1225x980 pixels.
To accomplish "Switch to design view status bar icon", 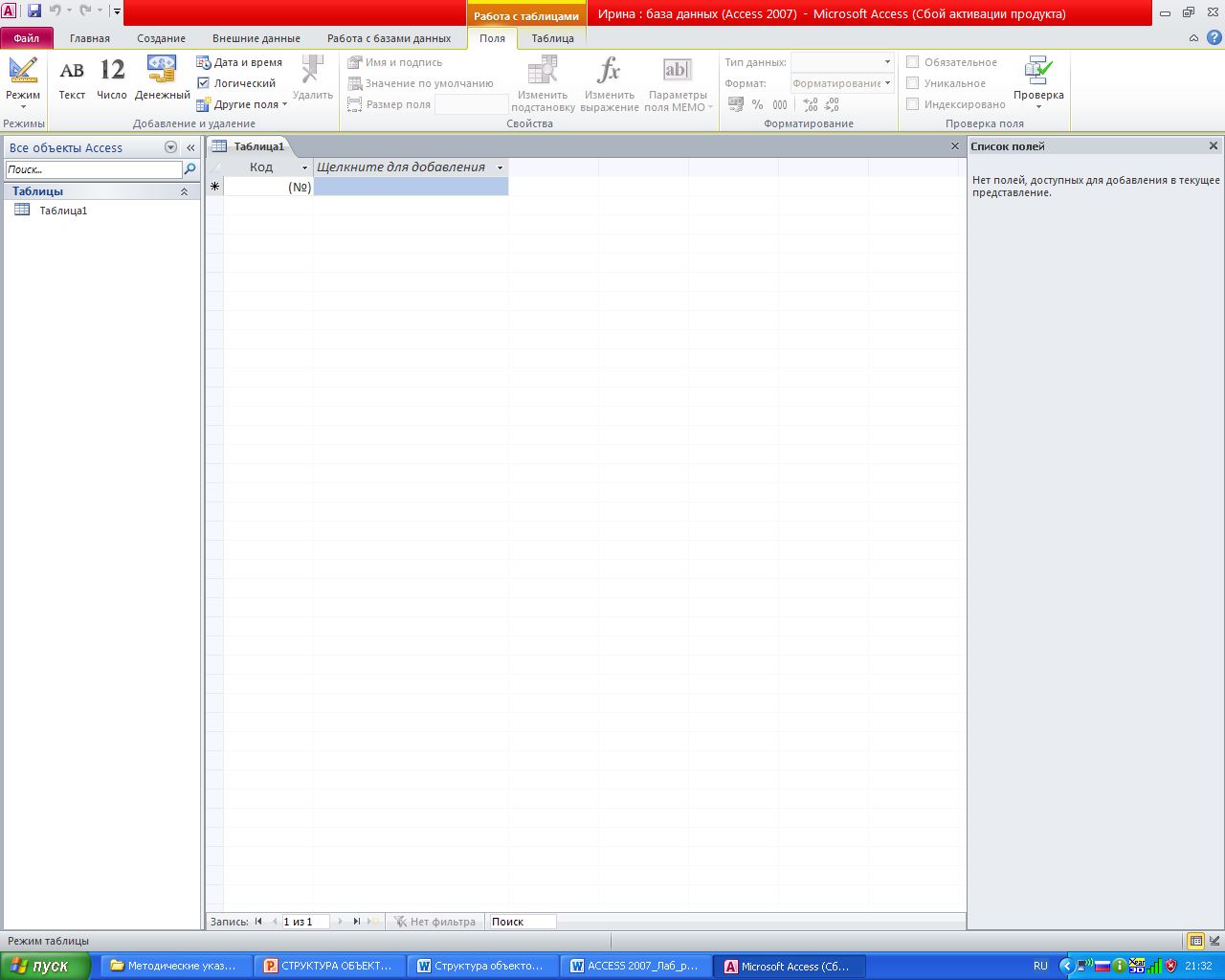I will tap(1215, 941).
